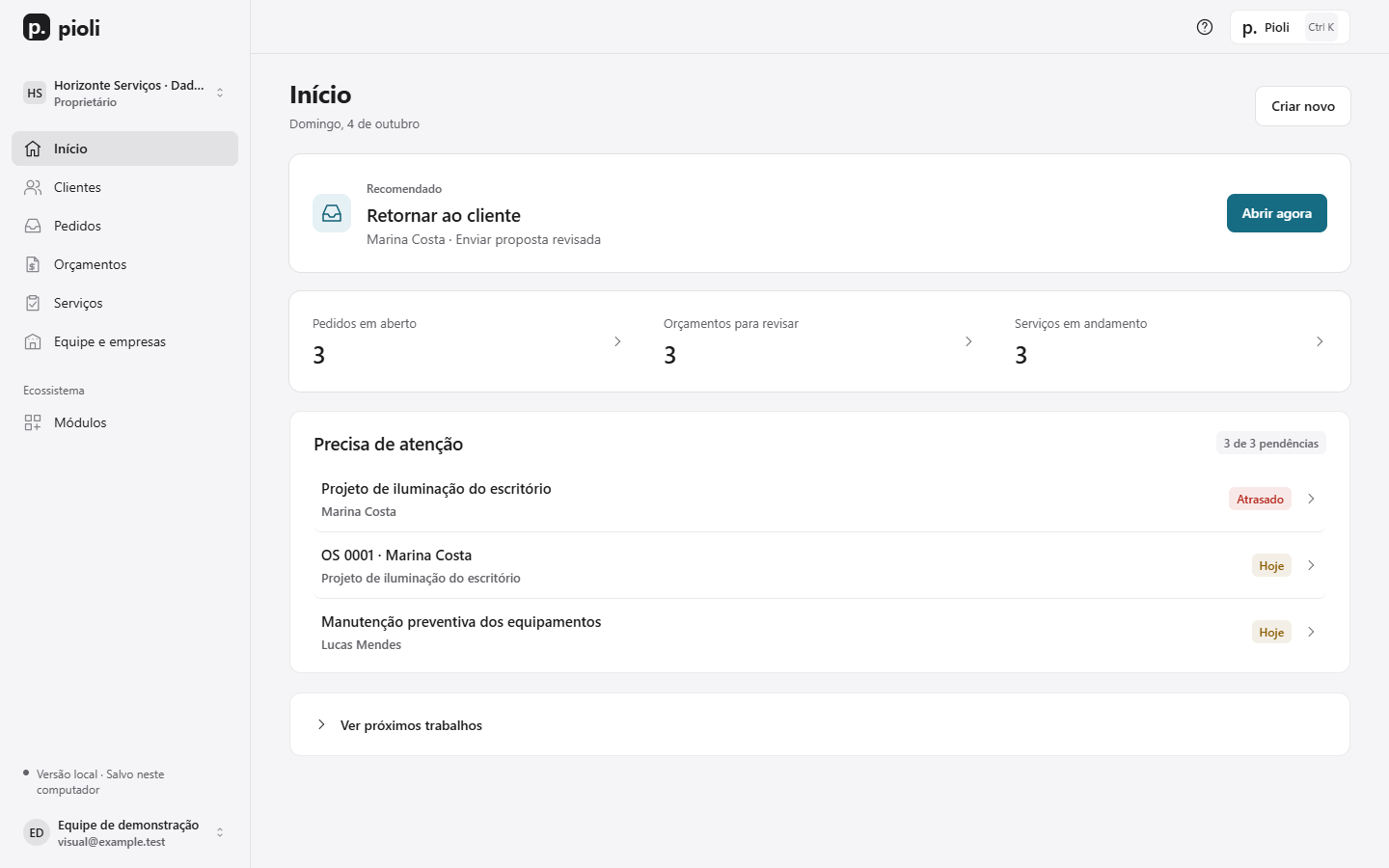Open the help question mark icon
This screenshot has height=868, width=1389.
click(1205, 27)
